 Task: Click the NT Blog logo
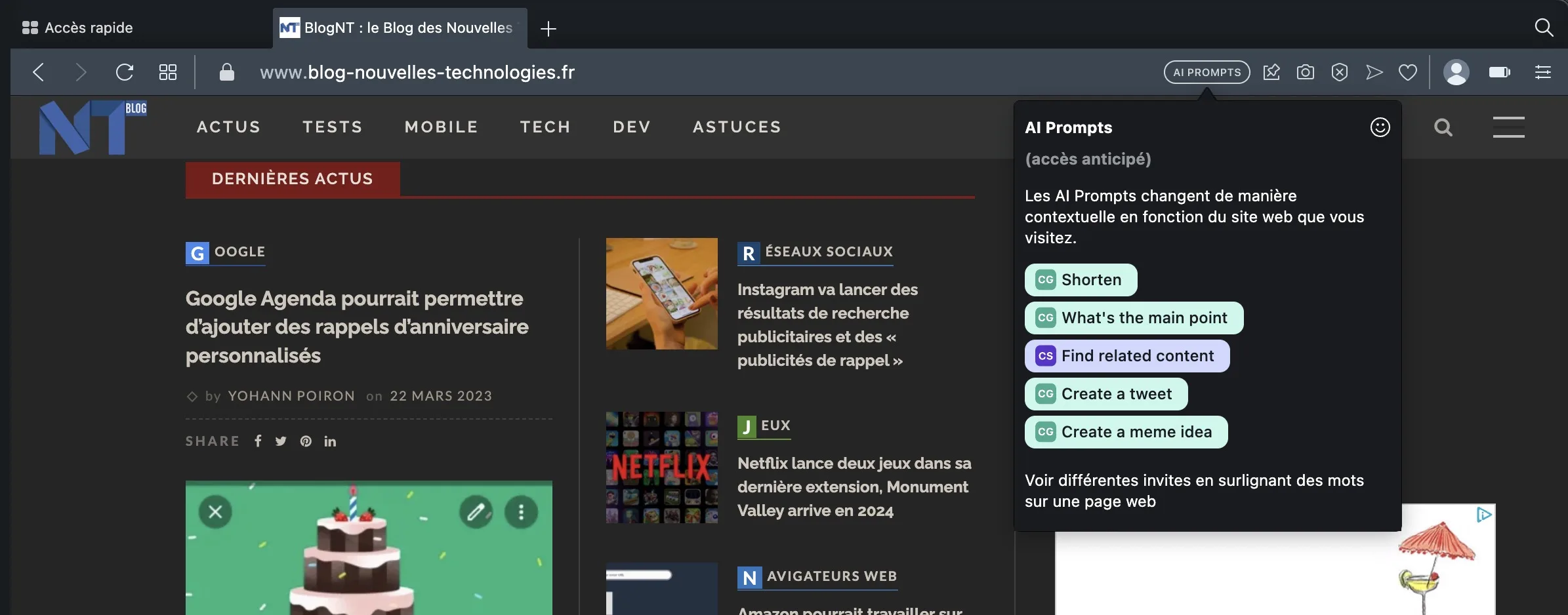click(93, 127)
